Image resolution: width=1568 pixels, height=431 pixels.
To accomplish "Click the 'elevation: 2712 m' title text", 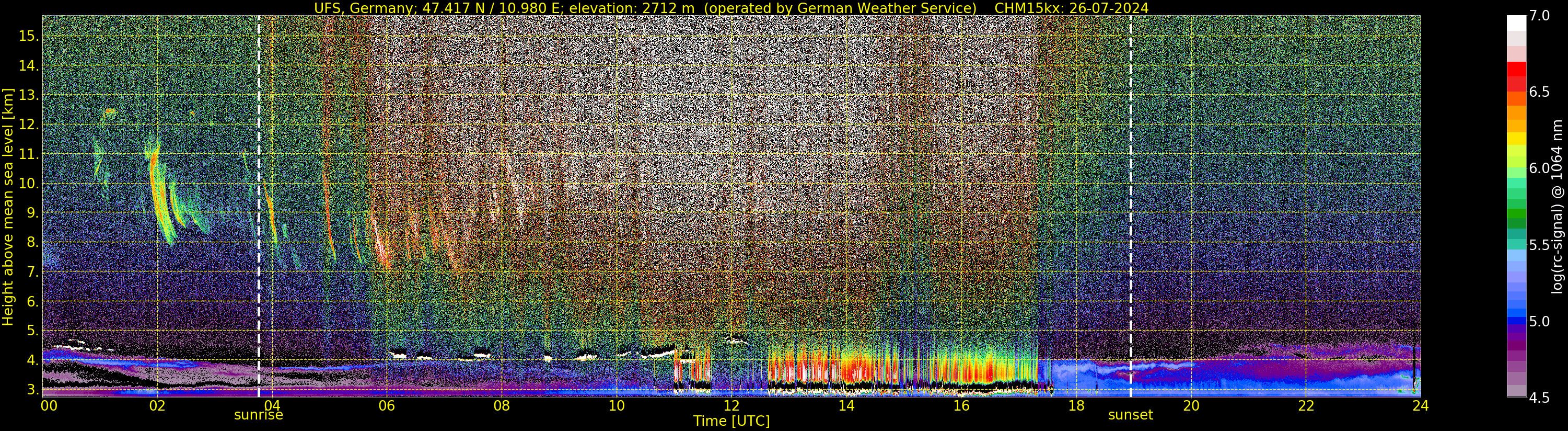I will point(631,8).
